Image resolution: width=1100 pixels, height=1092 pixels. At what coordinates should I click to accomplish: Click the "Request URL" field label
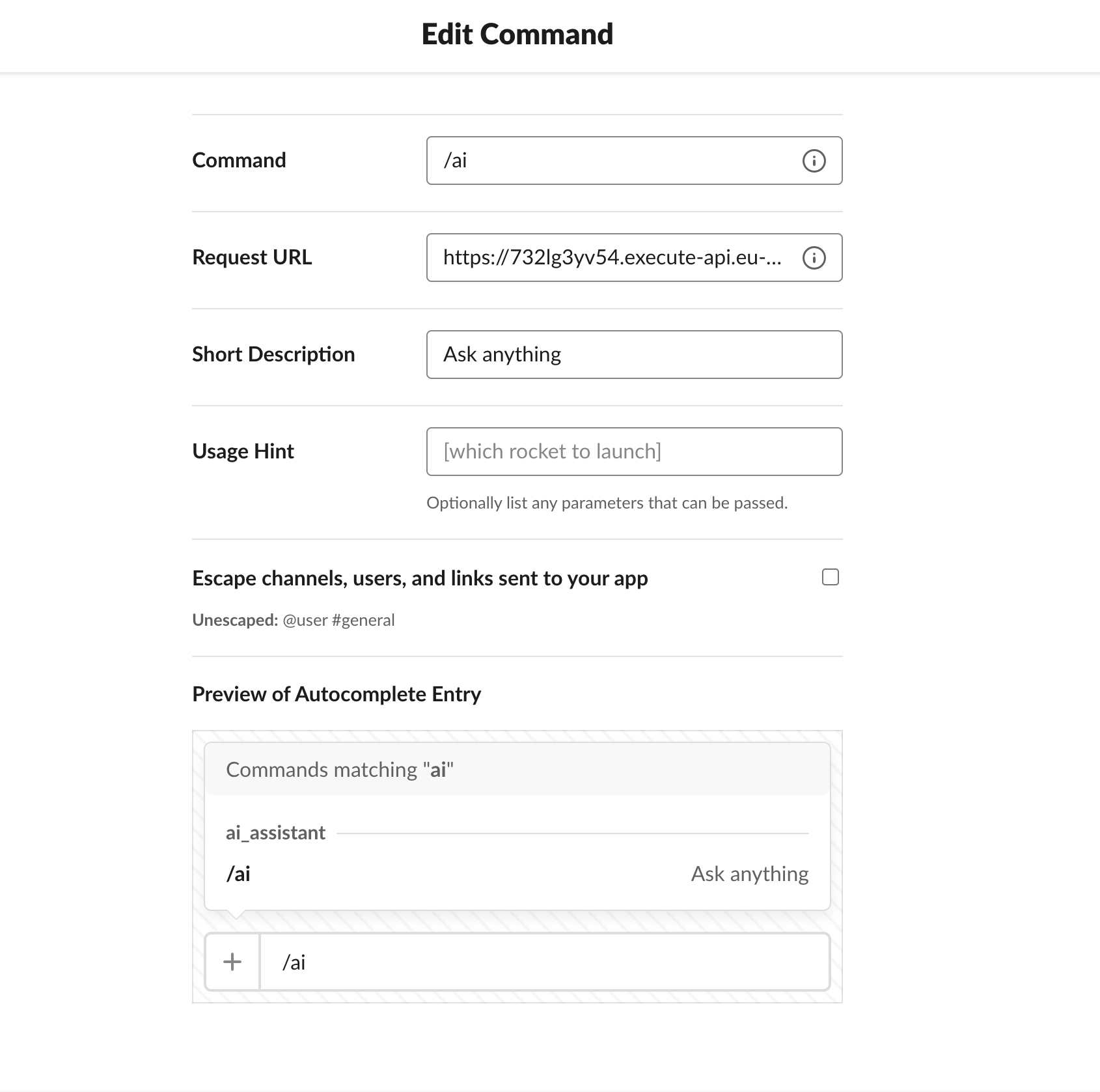point(252,257)
